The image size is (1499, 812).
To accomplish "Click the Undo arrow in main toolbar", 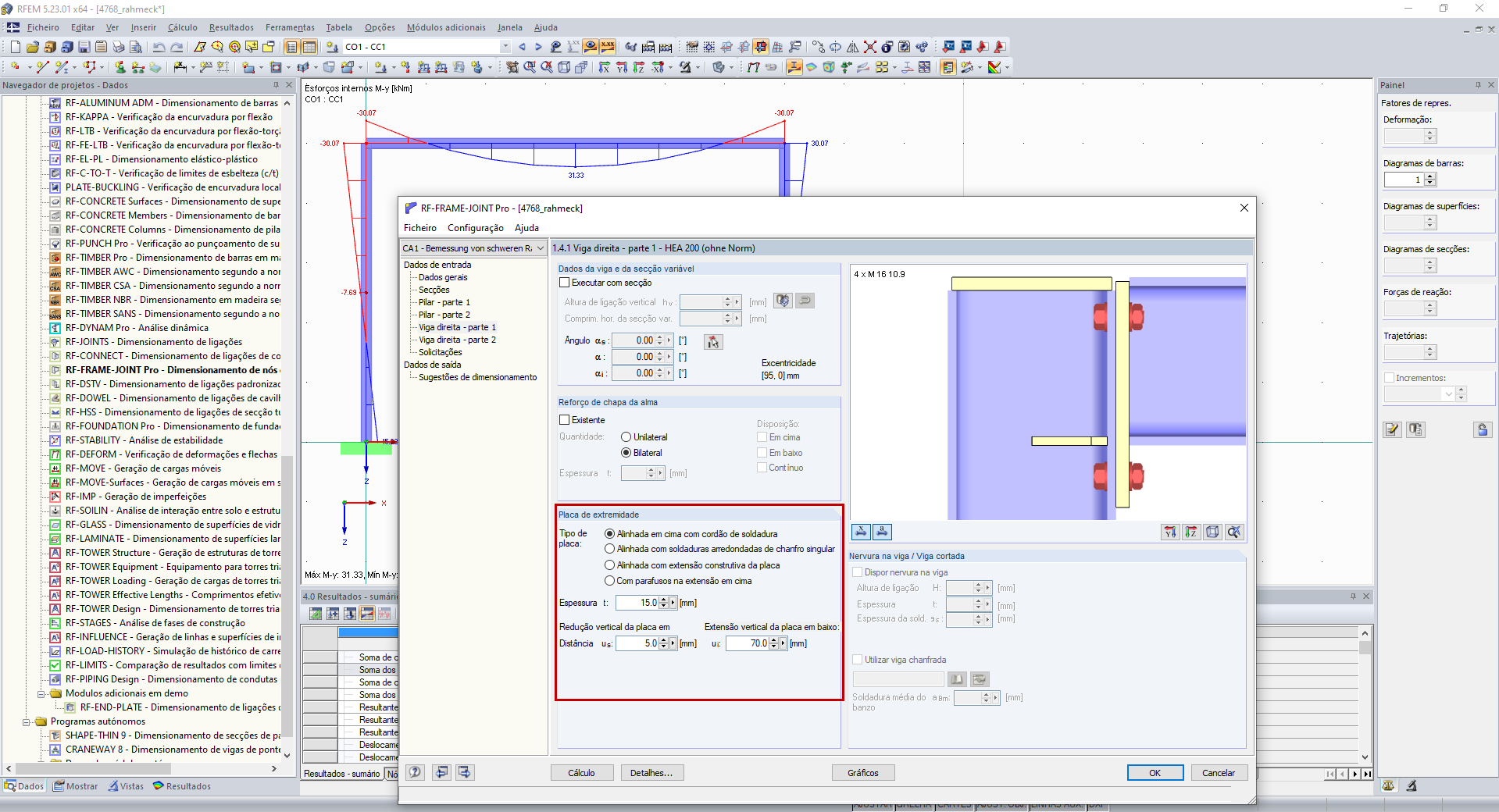I will [159, 47].
